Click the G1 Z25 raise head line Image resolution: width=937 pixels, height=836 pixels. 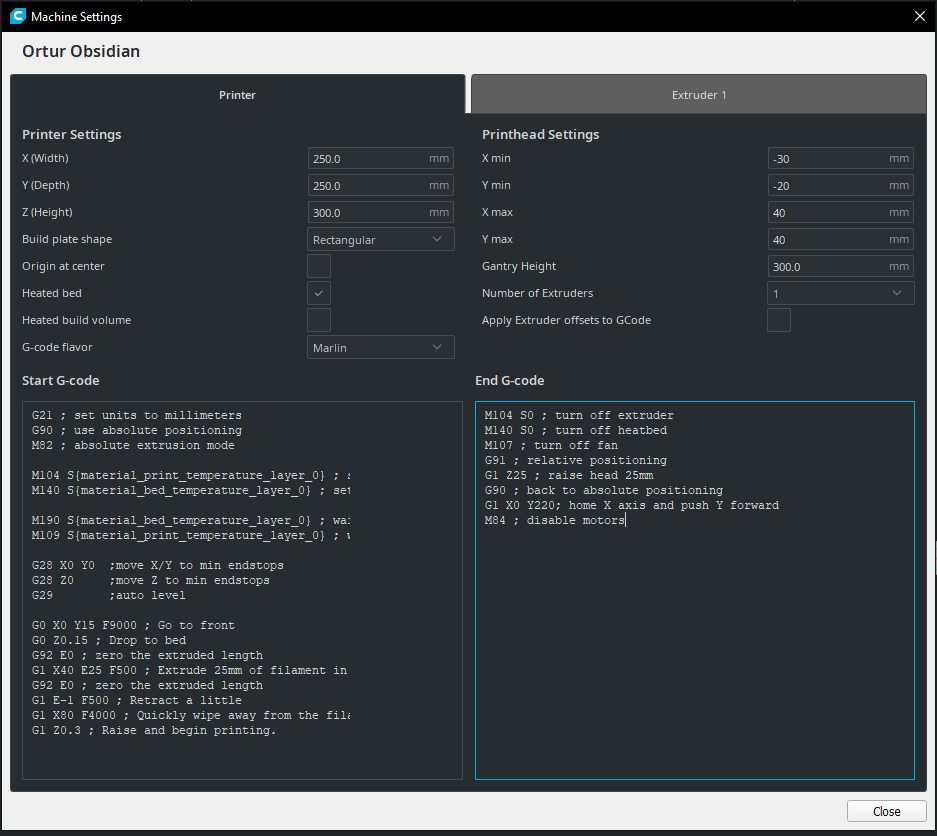[x=569, y=475]
